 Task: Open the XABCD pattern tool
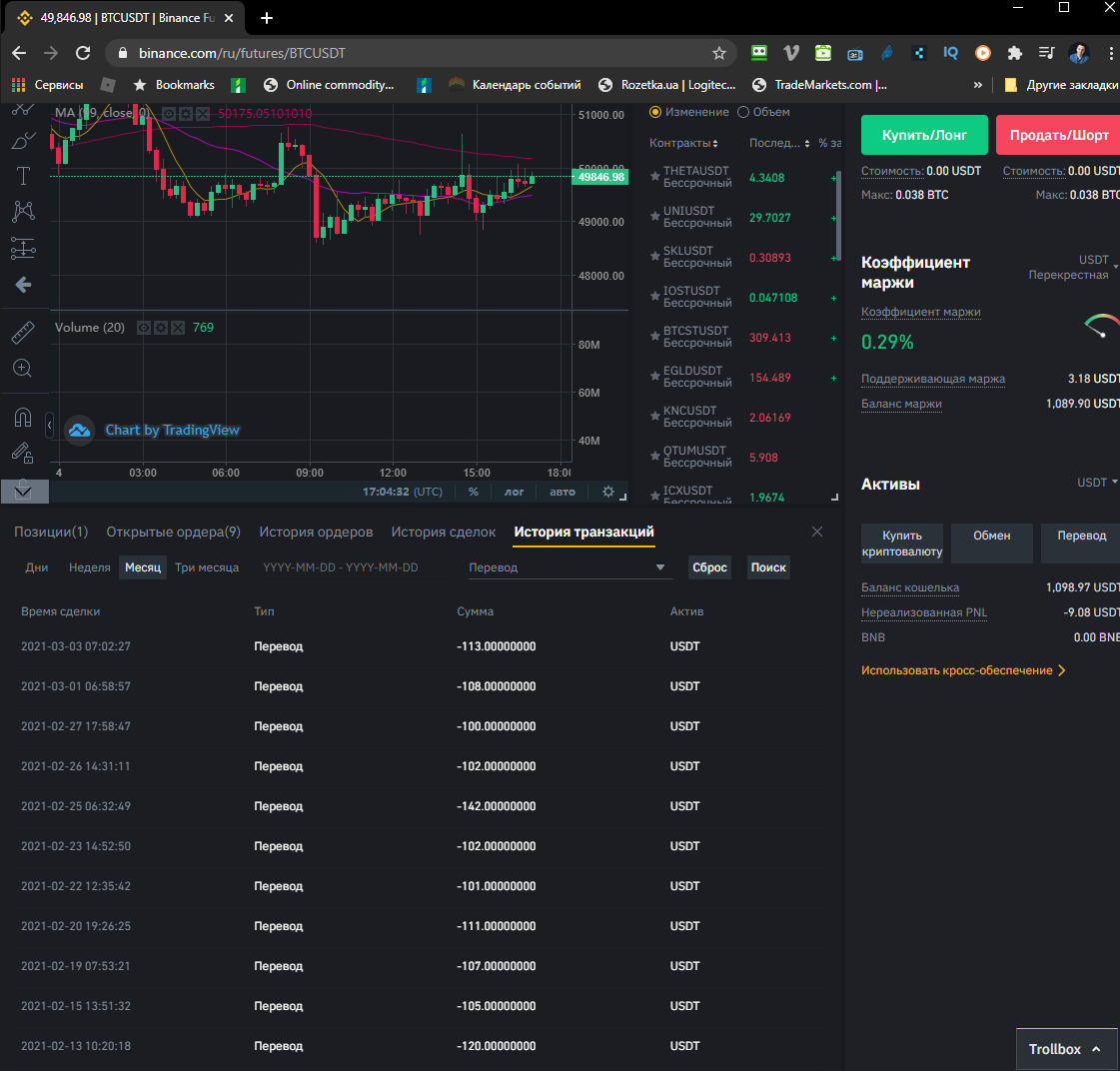[x=23, y=211]
